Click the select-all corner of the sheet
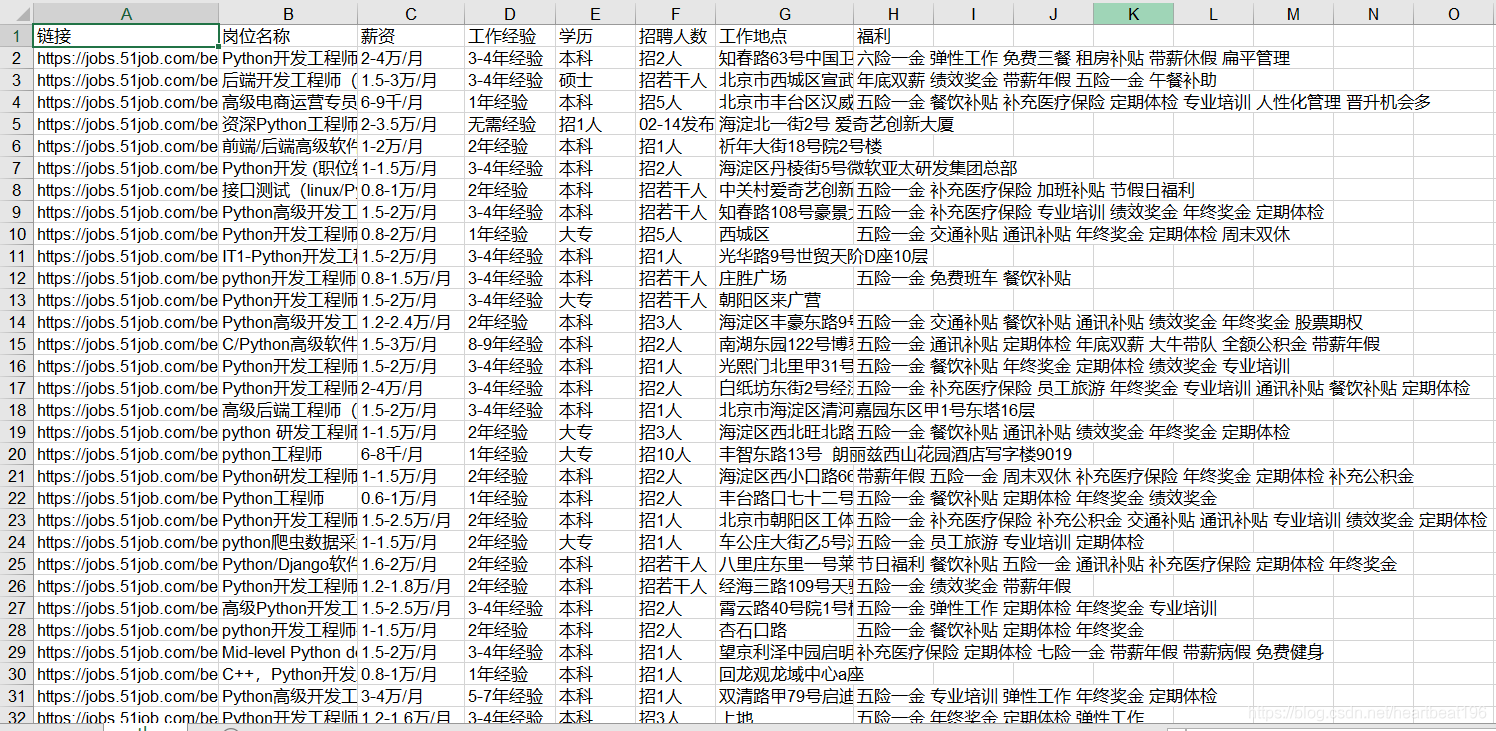The width and height of the screenshot is (1496, 731). tap(16, 14)
